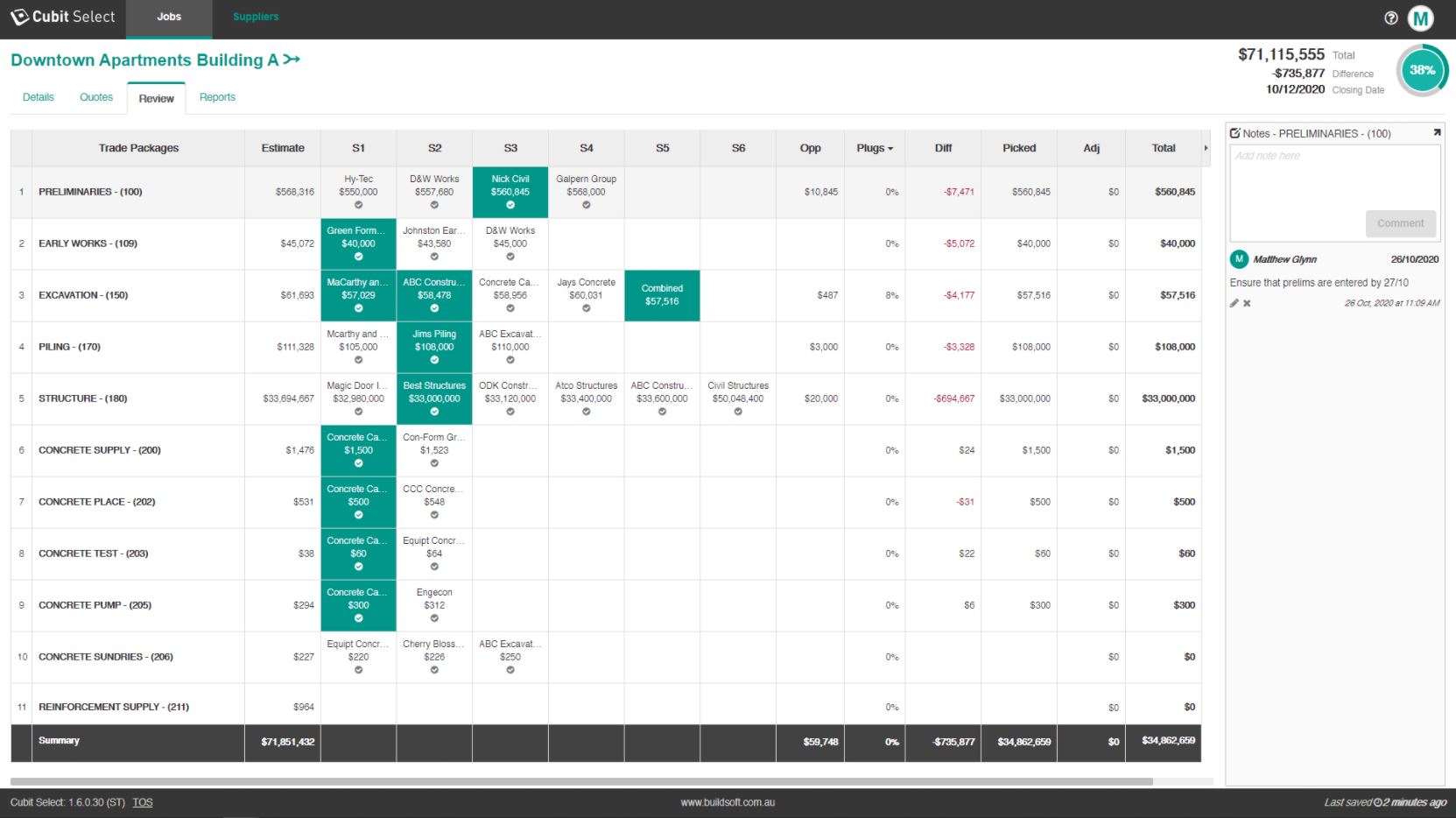1456x818 pixels.
Task: Select the CONCRETE PUMP - (205) row
Action: click(x=606, y=605)
